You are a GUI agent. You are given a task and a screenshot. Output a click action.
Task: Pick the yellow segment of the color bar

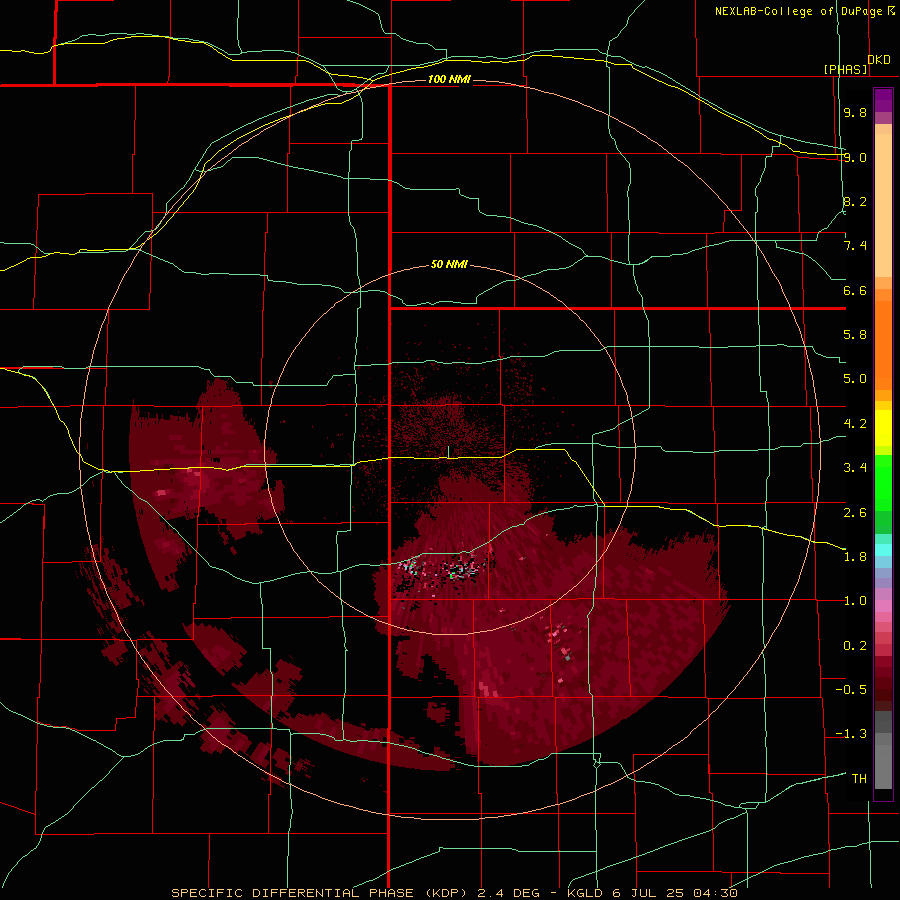click(883, 428)
